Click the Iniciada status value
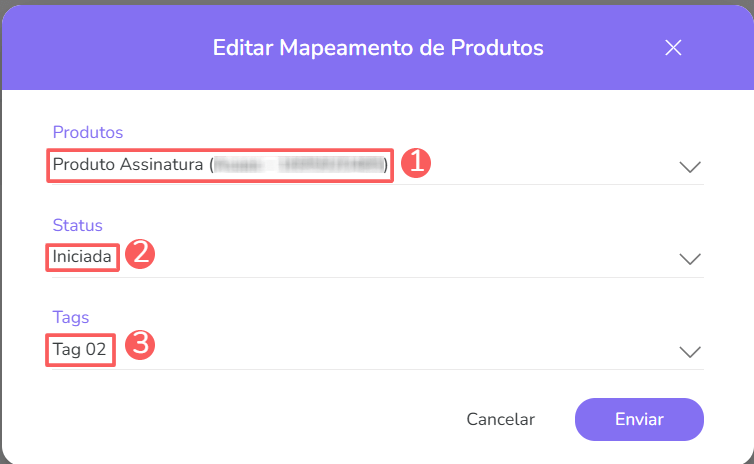Image resolution: width=754 pixels, height=464 pixels. click(x=84, y=257)
